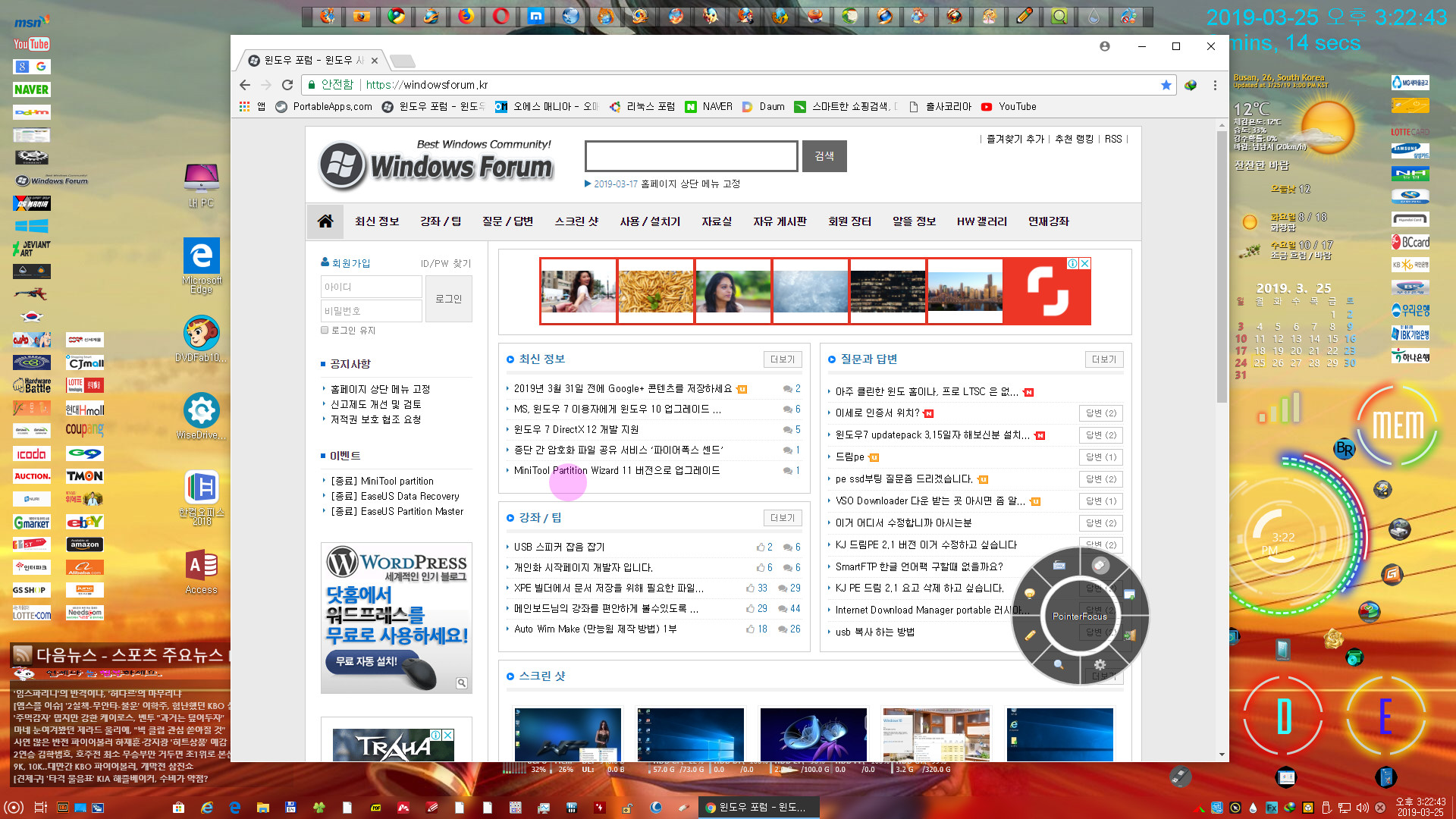The image size is (1456, 819).
Task: Open 질문 / 답변 menu tab
Action: (508, 221)
